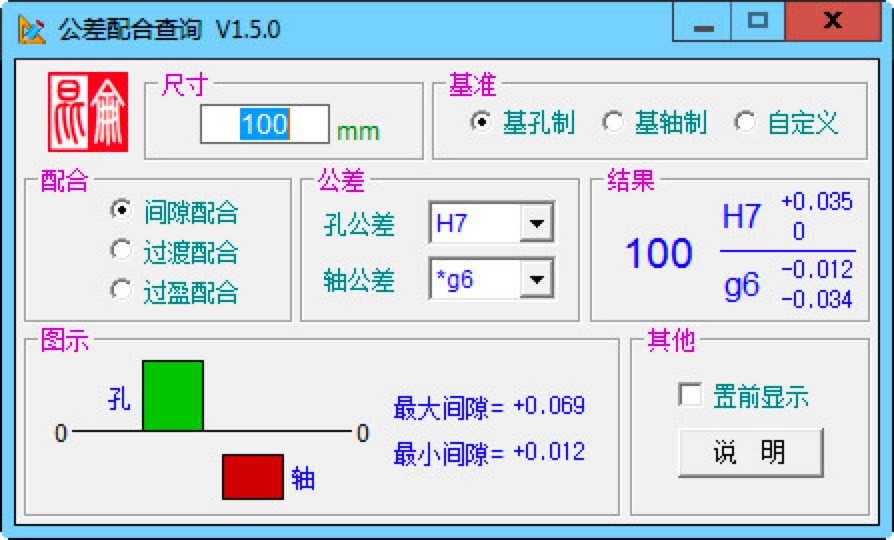Viewport: 894px width, 540px height.
Task: Click the 孔 label beside green bar
Action: [119, 398]
